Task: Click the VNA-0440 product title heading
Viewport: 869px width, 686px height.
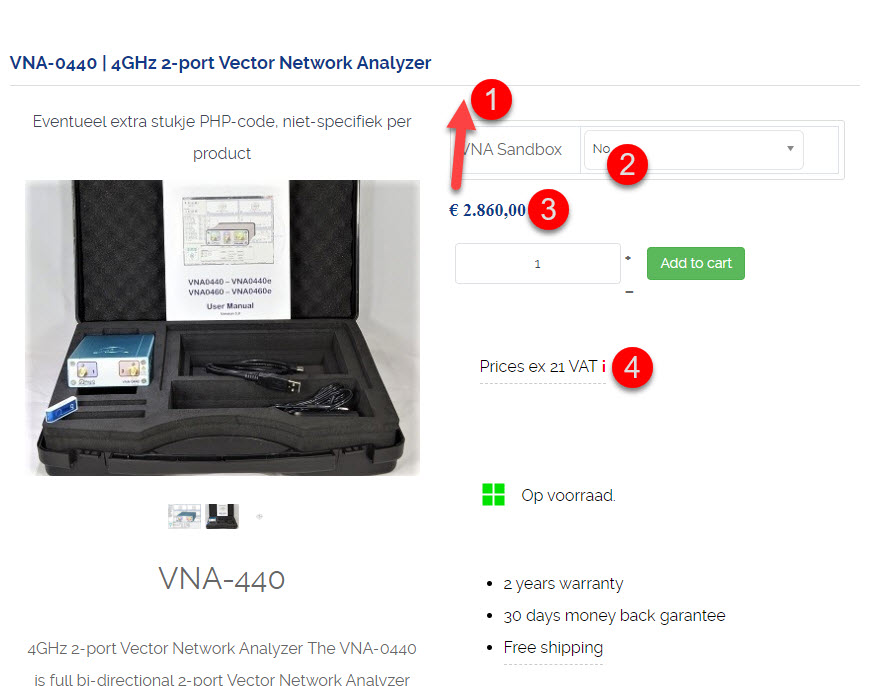Action: click(220, 63)
